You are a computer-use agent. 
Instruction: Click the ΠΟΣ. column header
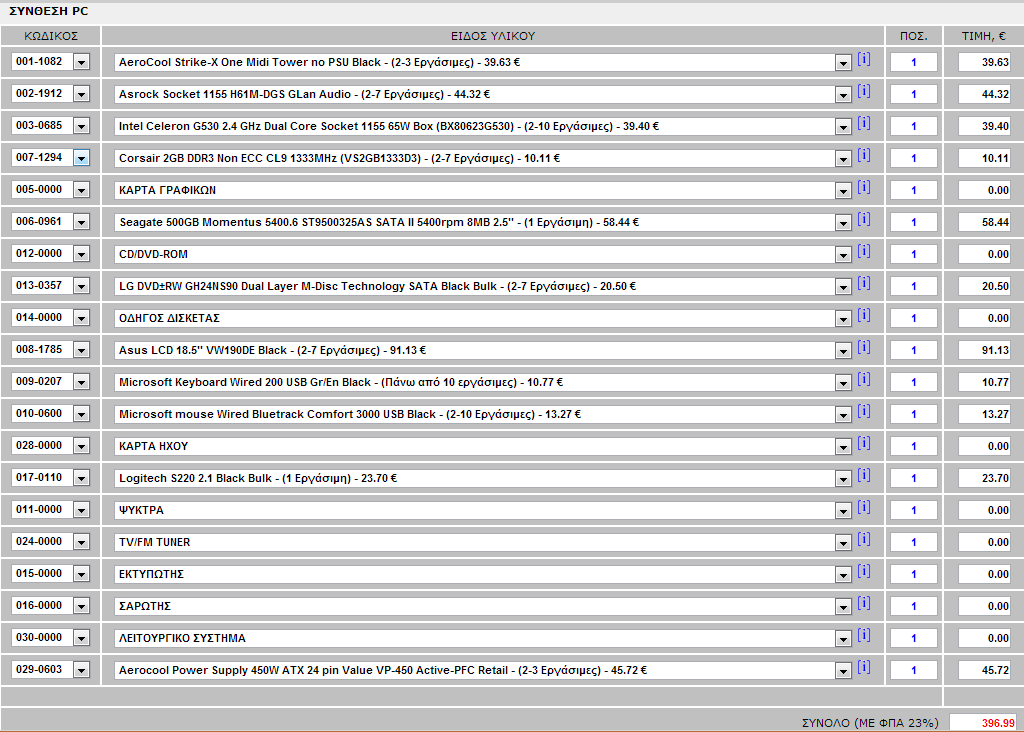coord(914,36)
